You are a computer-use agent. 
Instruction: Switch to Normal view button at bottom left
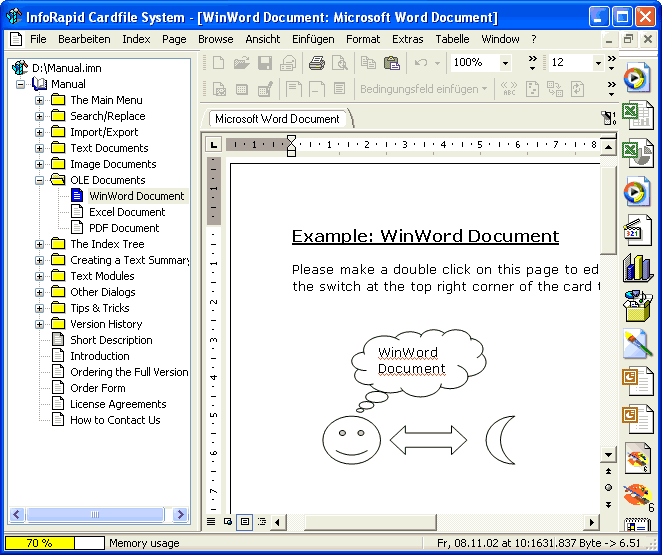click(x=211, y=522)
